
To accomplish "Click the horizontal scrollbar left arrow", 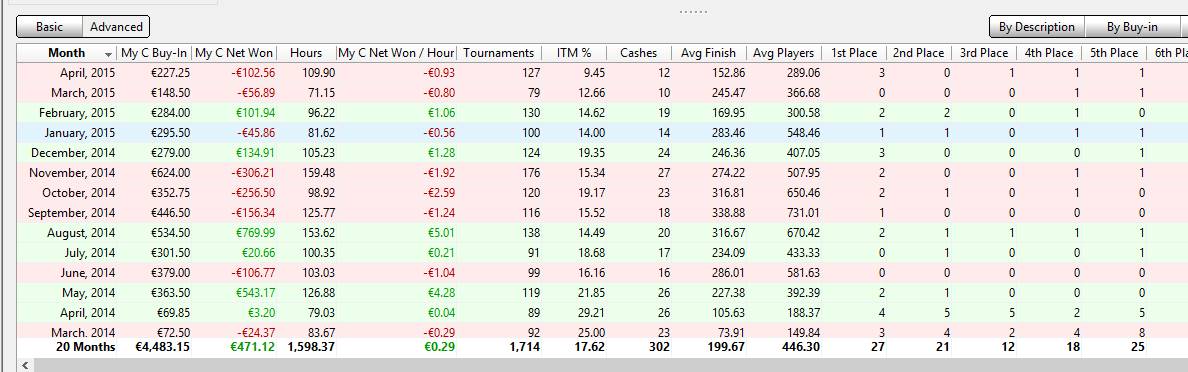I will point(25,365).
